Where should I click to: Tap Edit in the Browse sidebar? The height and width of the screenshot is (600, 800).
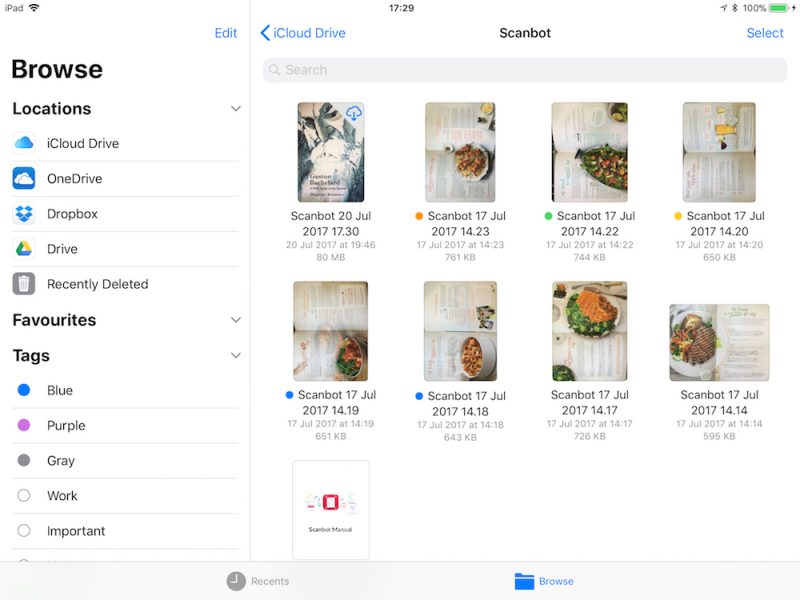point(226,33)
